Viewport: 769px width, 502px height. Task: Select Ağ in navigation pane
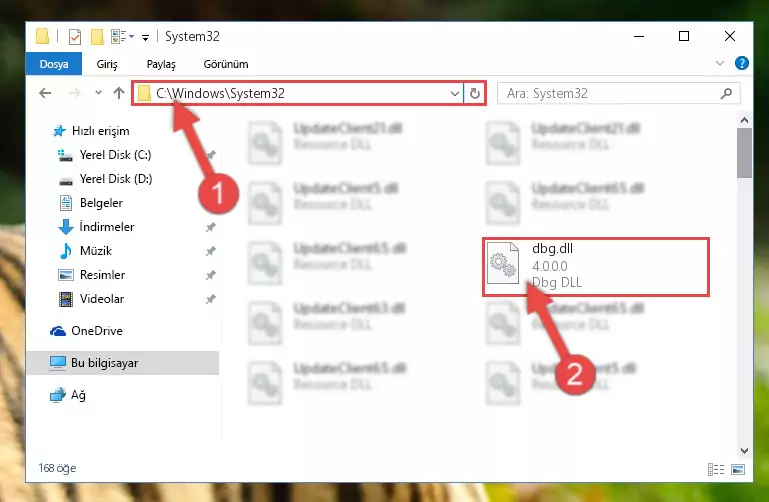point(78,395)
